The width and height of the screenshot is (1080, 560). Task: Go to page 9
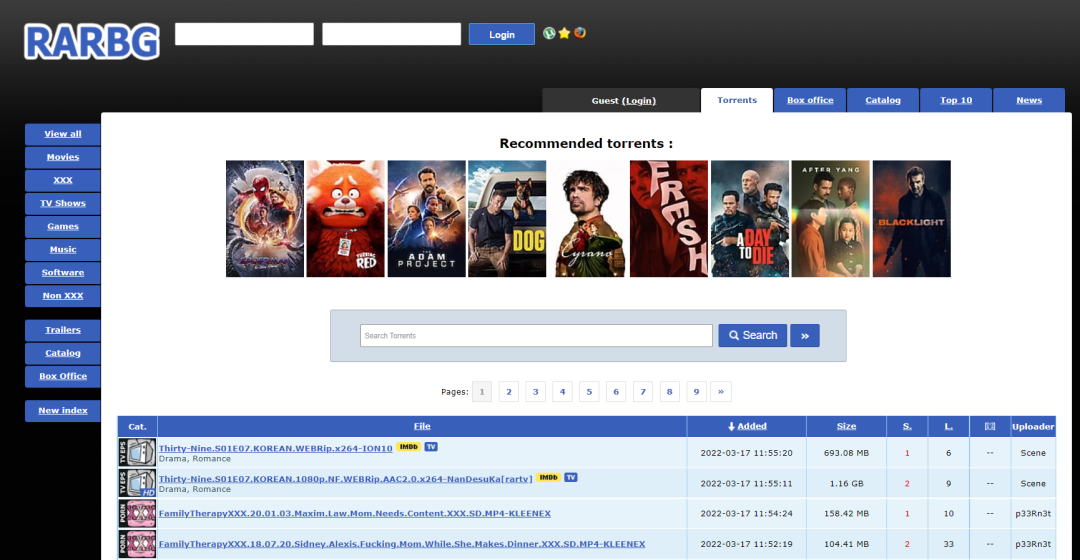696,392
